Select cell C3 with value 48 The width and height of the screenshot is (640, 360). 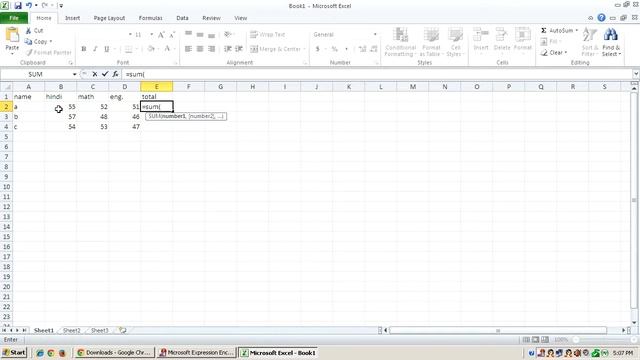[x=93, y=117]
